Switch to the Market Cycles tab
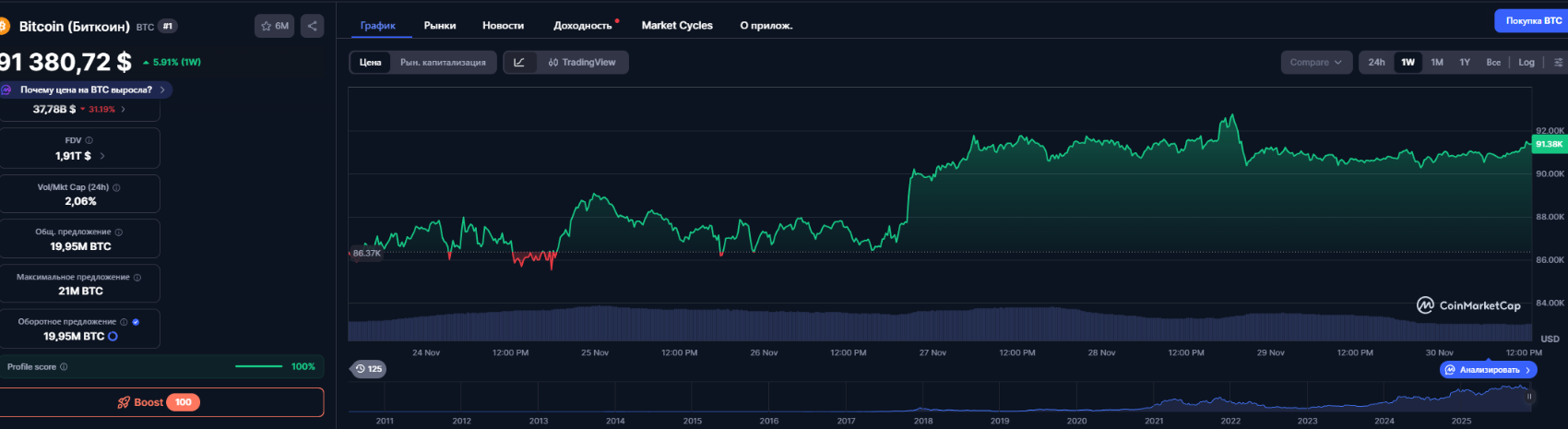The height and width of the screenshot is (429, 1568). (x=677, y=25)
